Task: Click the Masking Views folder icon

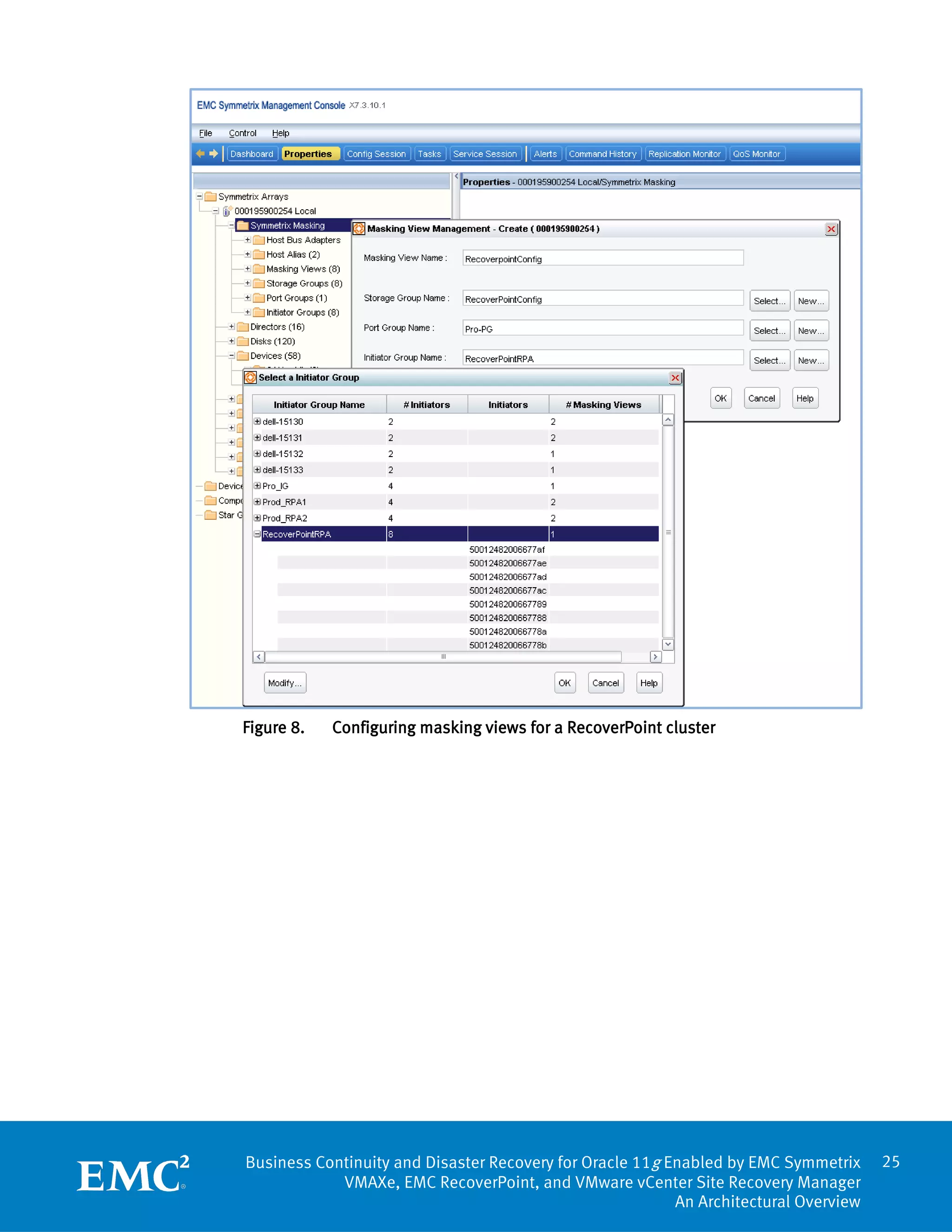Action: tap(259, 269)
